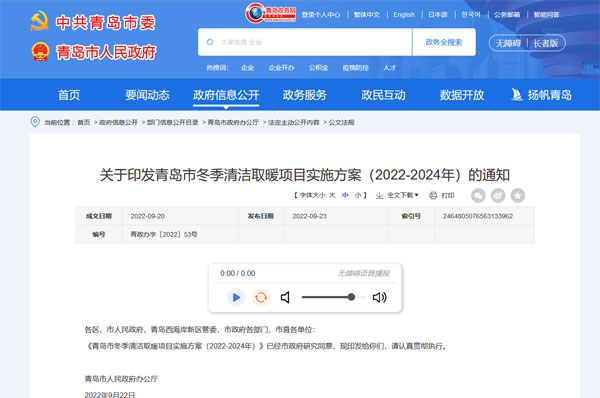Viewport: 600px width, 398px height.
Task: Click the 无障碍语音播报 label
Action: 364,273
